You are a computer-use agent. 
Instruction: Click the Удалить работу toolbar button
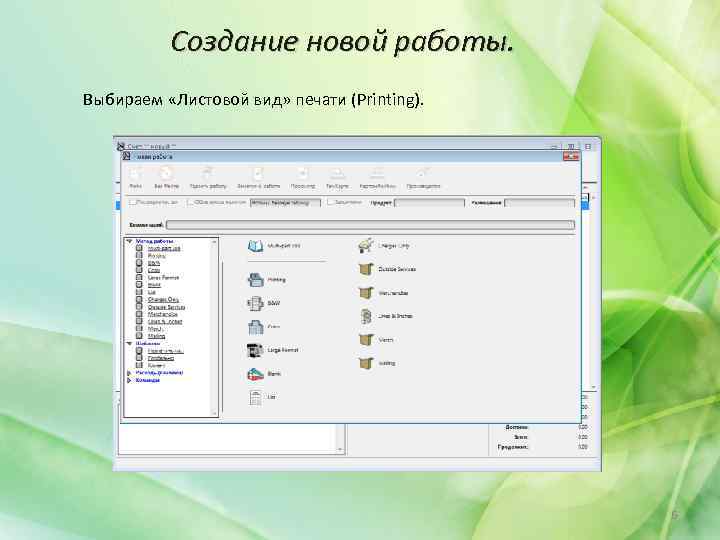[208, 178]
